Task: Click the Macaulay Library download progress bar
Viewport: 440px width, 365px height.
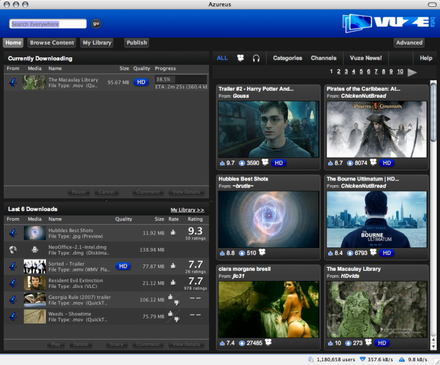Action: [x=181, y=79]
